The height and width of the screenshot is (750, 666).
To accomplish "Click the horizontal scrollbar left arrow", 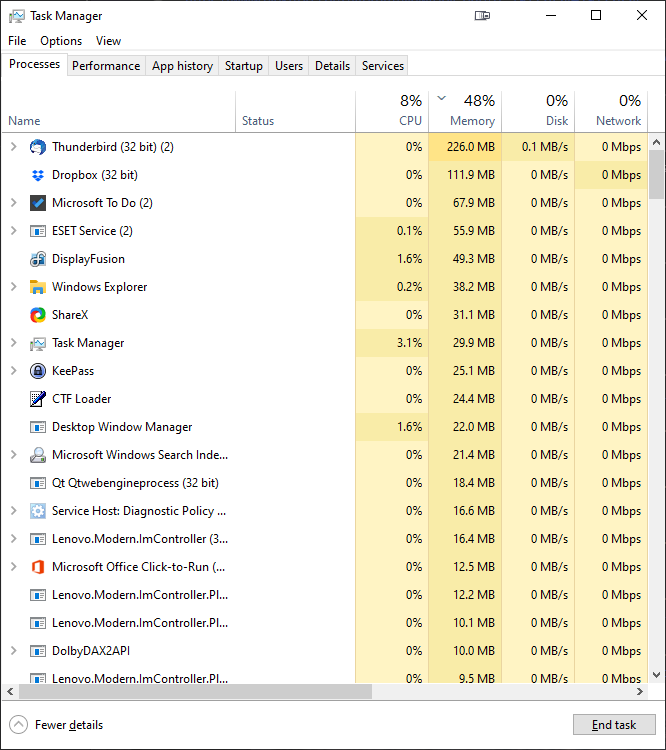I will click(x=10, y=692).
